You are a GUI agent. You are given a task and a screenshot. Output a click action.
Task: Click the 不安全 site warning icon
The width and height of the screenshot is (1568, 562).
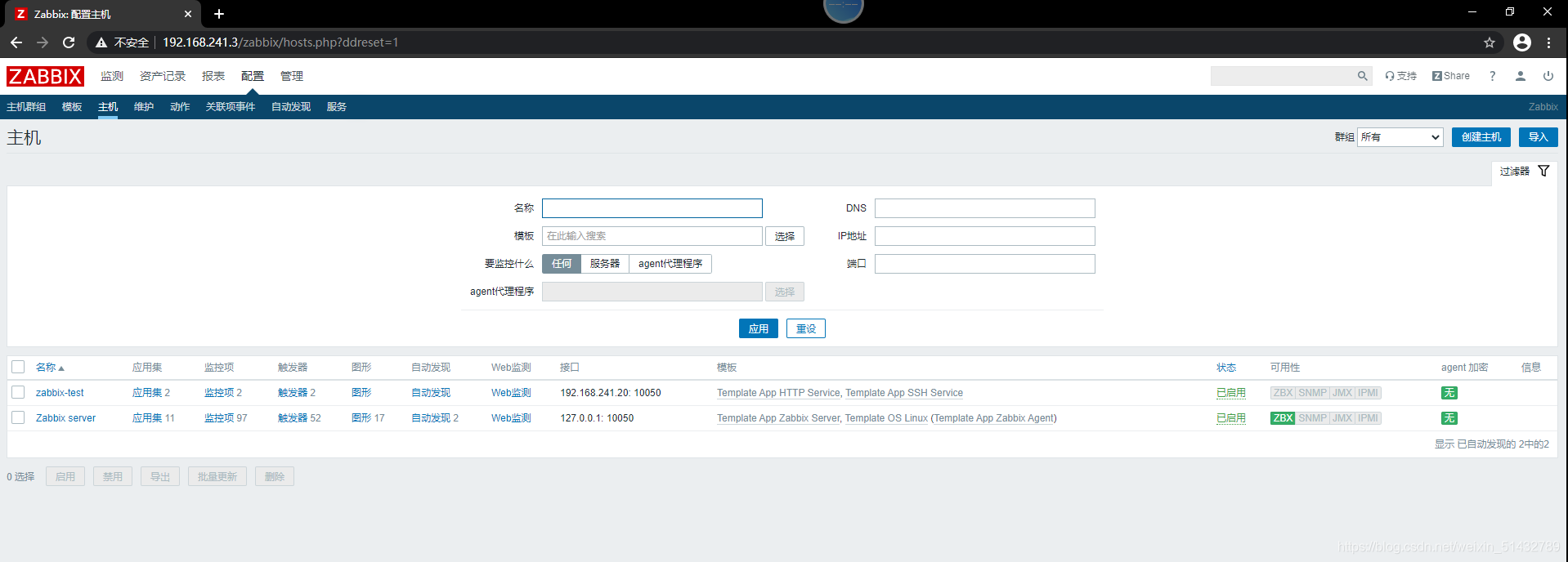coord(101,42)
